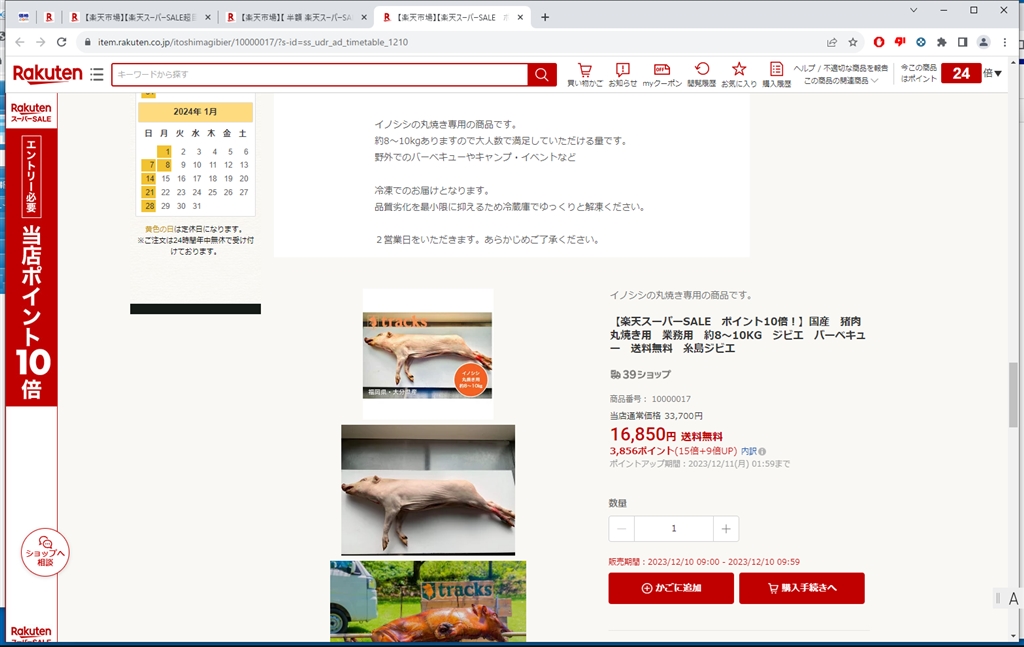Go forward in browser history

(40, 42)
